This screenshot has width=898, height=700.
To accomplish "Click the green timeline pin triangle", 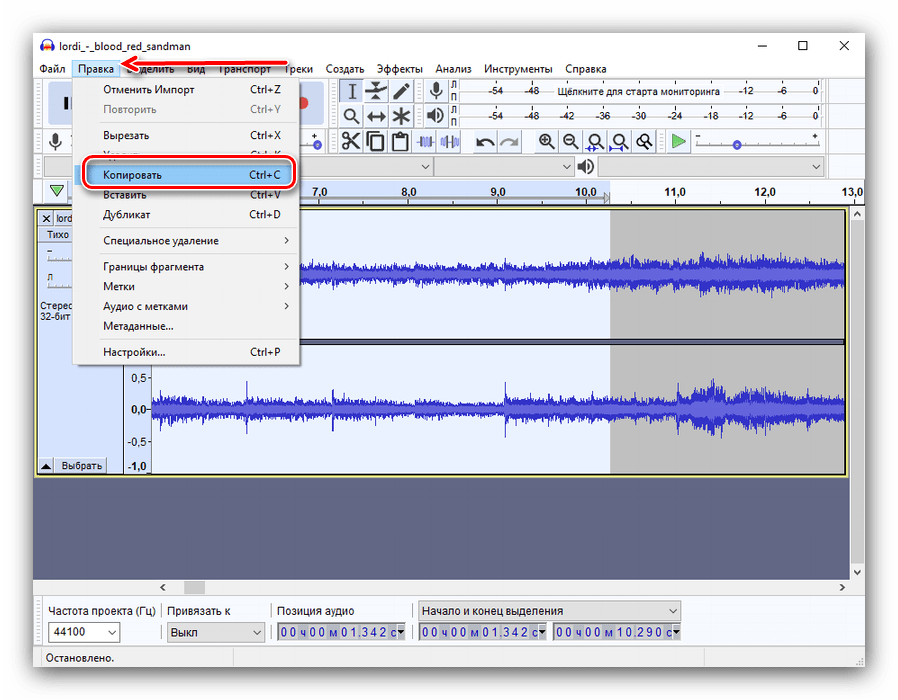I will [56, 190].
